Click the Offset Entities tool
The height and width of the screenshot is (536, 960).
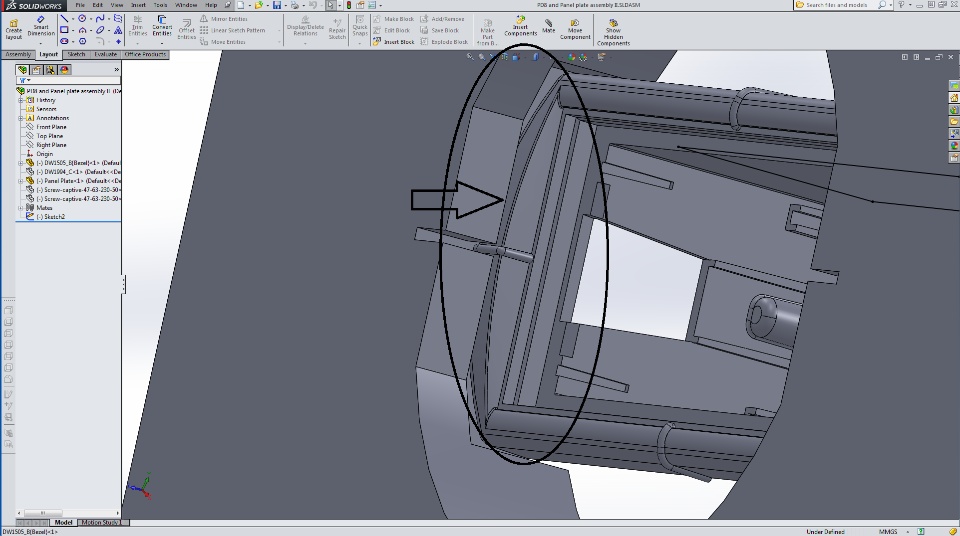[x=186, y=29]
